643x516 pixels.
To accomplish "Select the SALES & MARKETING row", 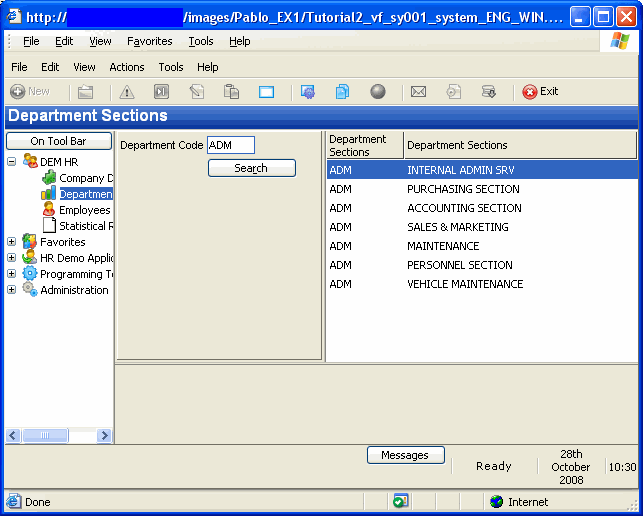I will coord(482,227).
